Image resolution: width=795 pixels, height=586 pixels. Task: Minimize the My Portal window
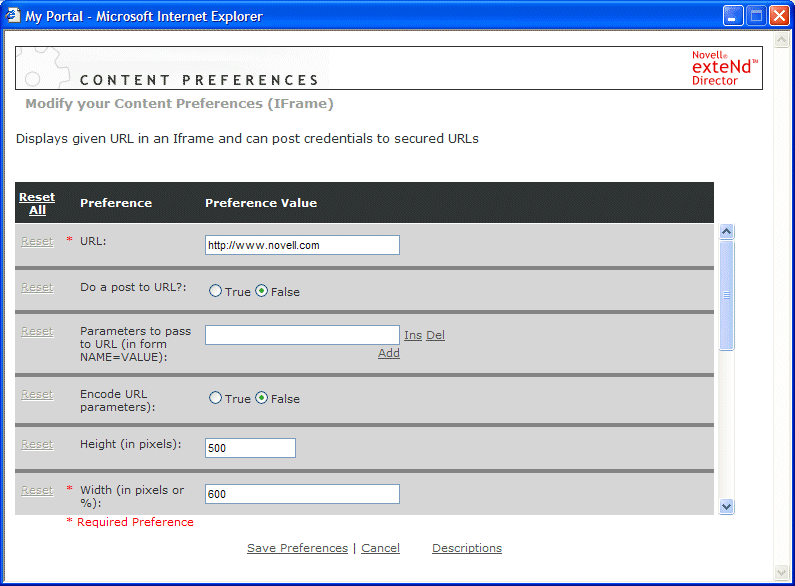(733, 16)
